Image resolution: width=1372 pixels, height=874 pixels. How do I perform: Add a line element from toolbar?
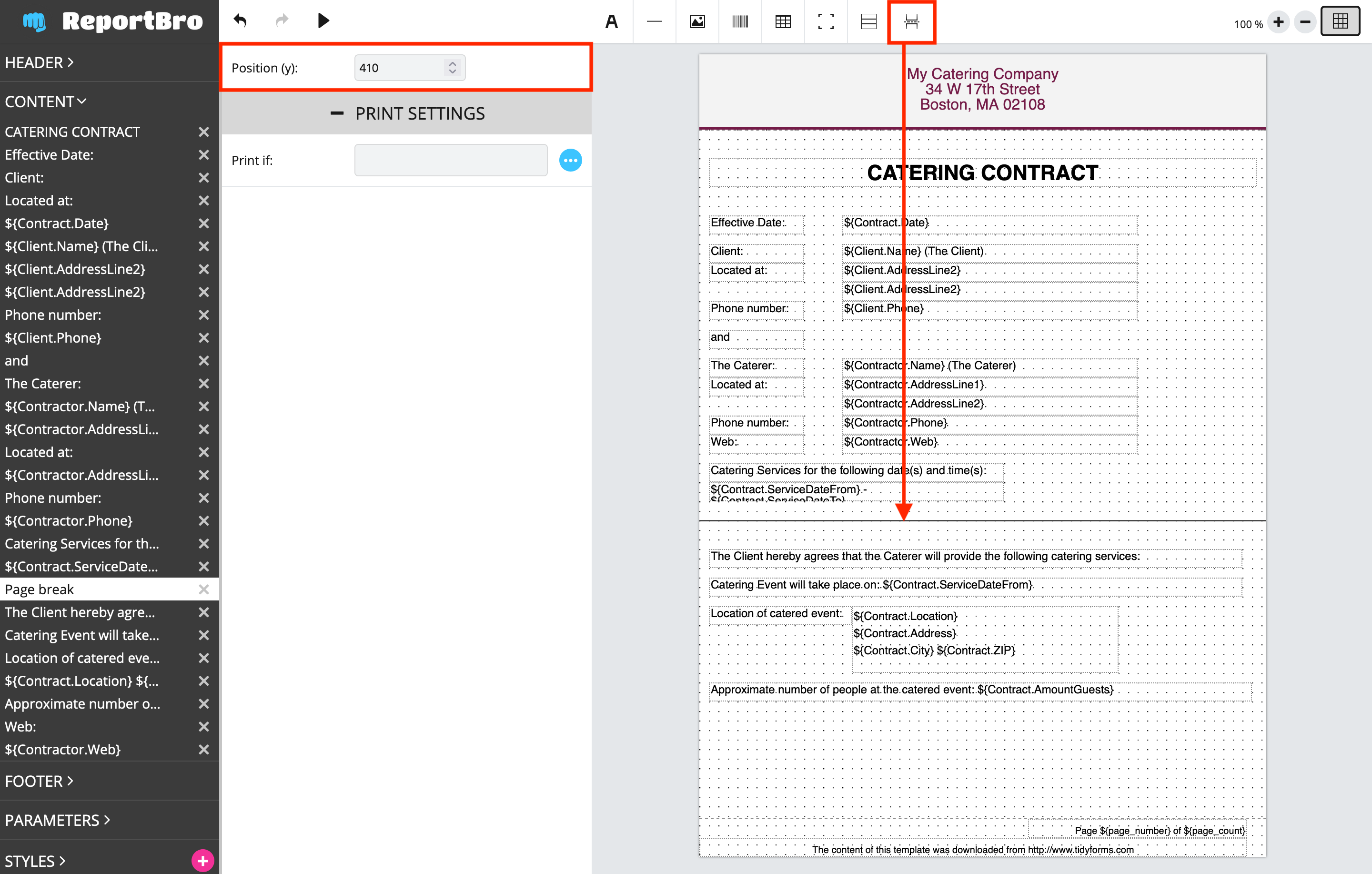pos(654,21)
